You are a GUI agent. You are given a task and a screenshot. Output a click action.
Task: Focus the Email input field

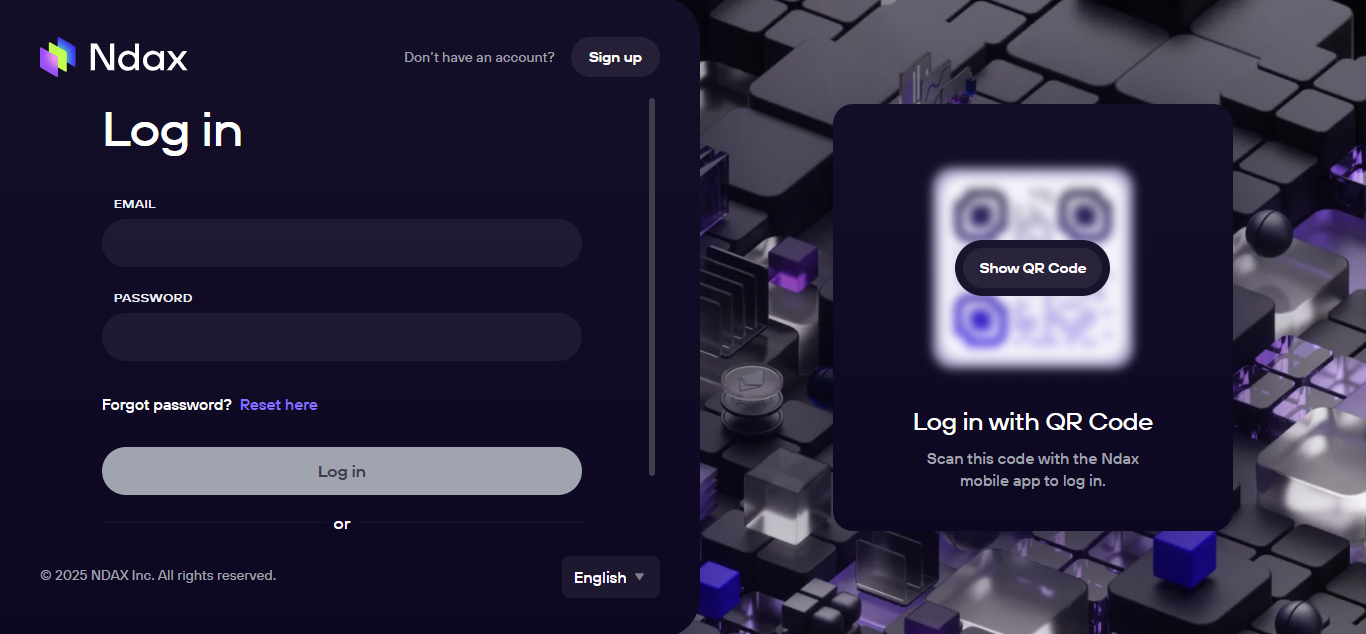click(x=342, y=243)
